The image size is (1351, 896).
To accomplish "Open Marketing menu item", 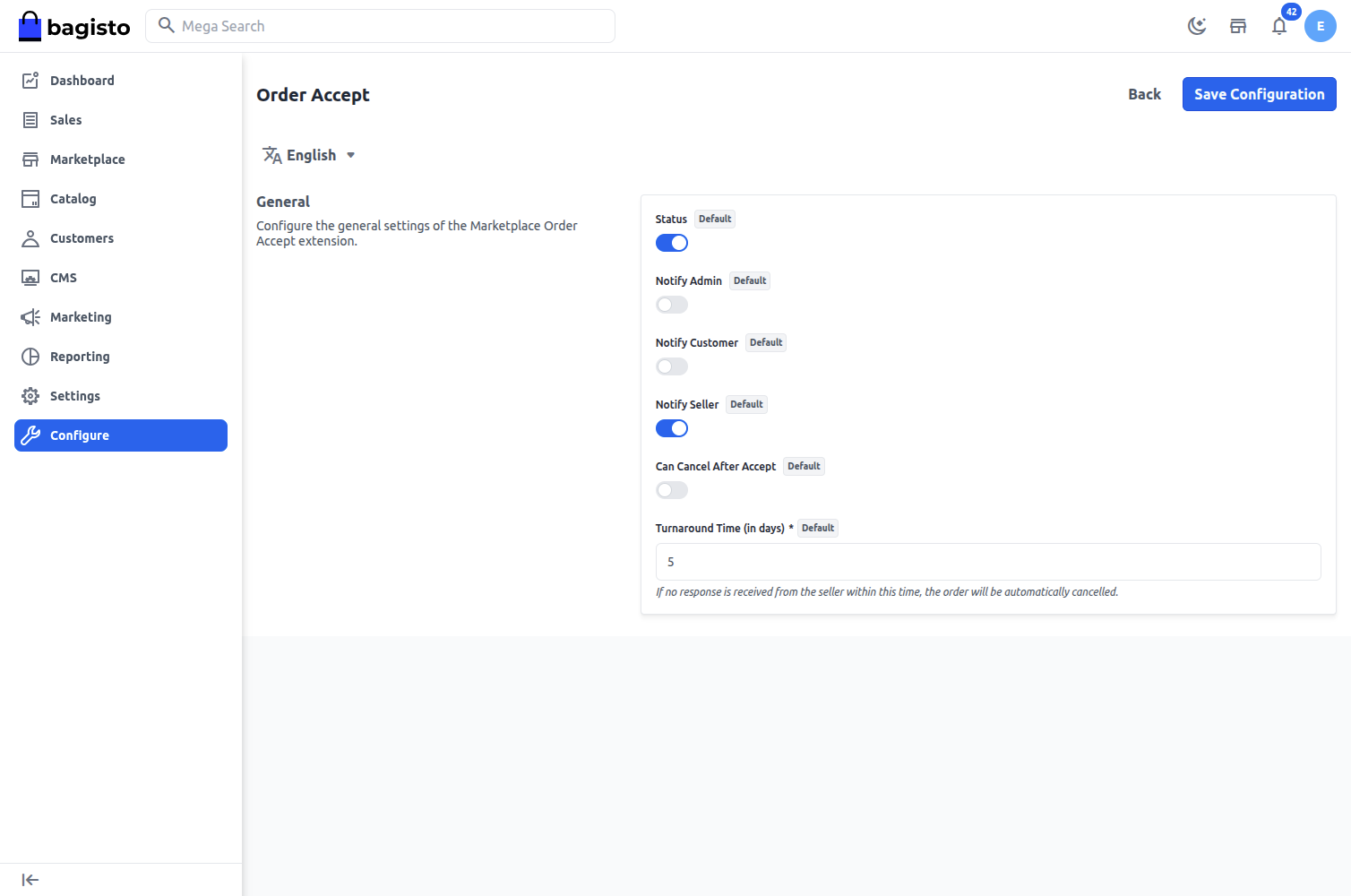I will pos(121,317).
